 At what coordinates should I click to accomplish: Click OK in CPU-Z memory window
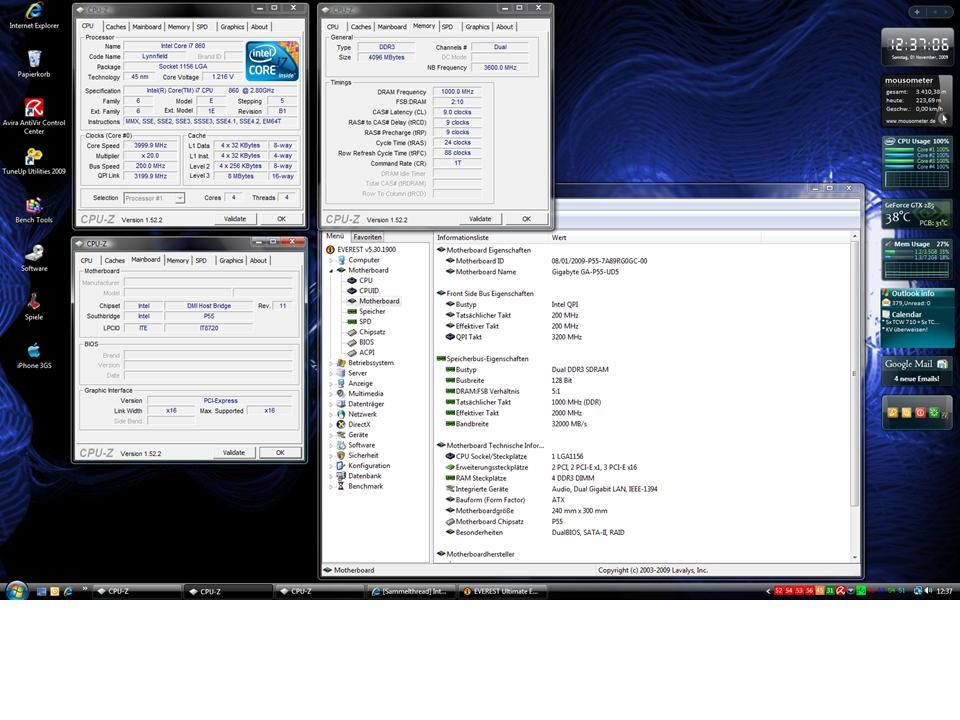[x=527, y=219]
